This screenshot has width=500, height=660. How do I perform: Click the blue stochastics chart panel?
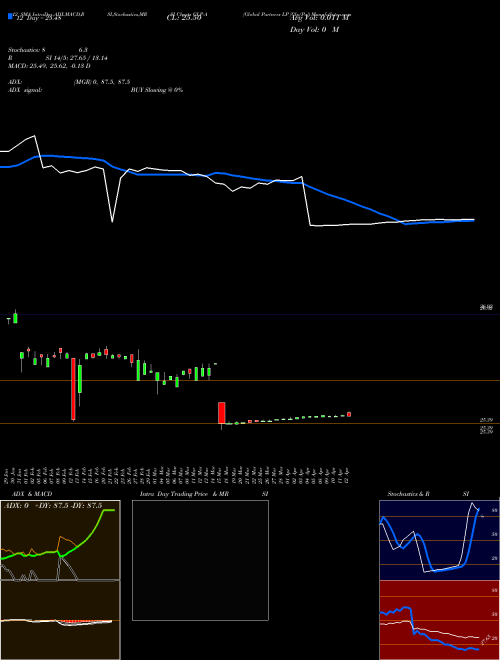(x=439, y=540)
